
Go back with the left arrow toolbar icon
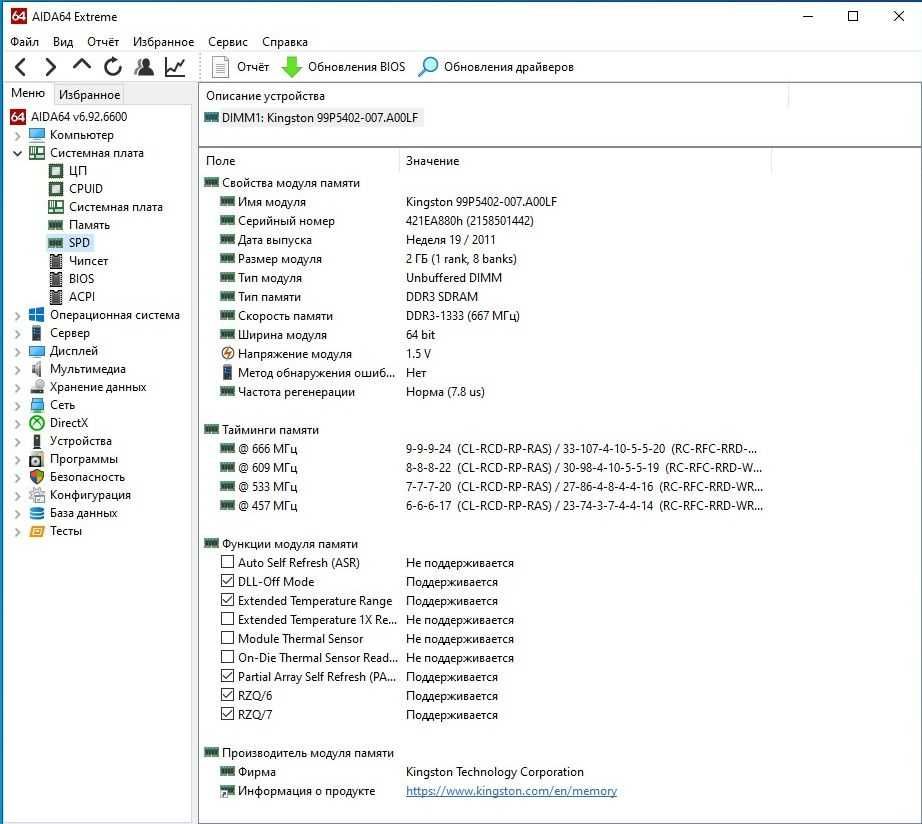pyautogui.click(x=21, y=67)
